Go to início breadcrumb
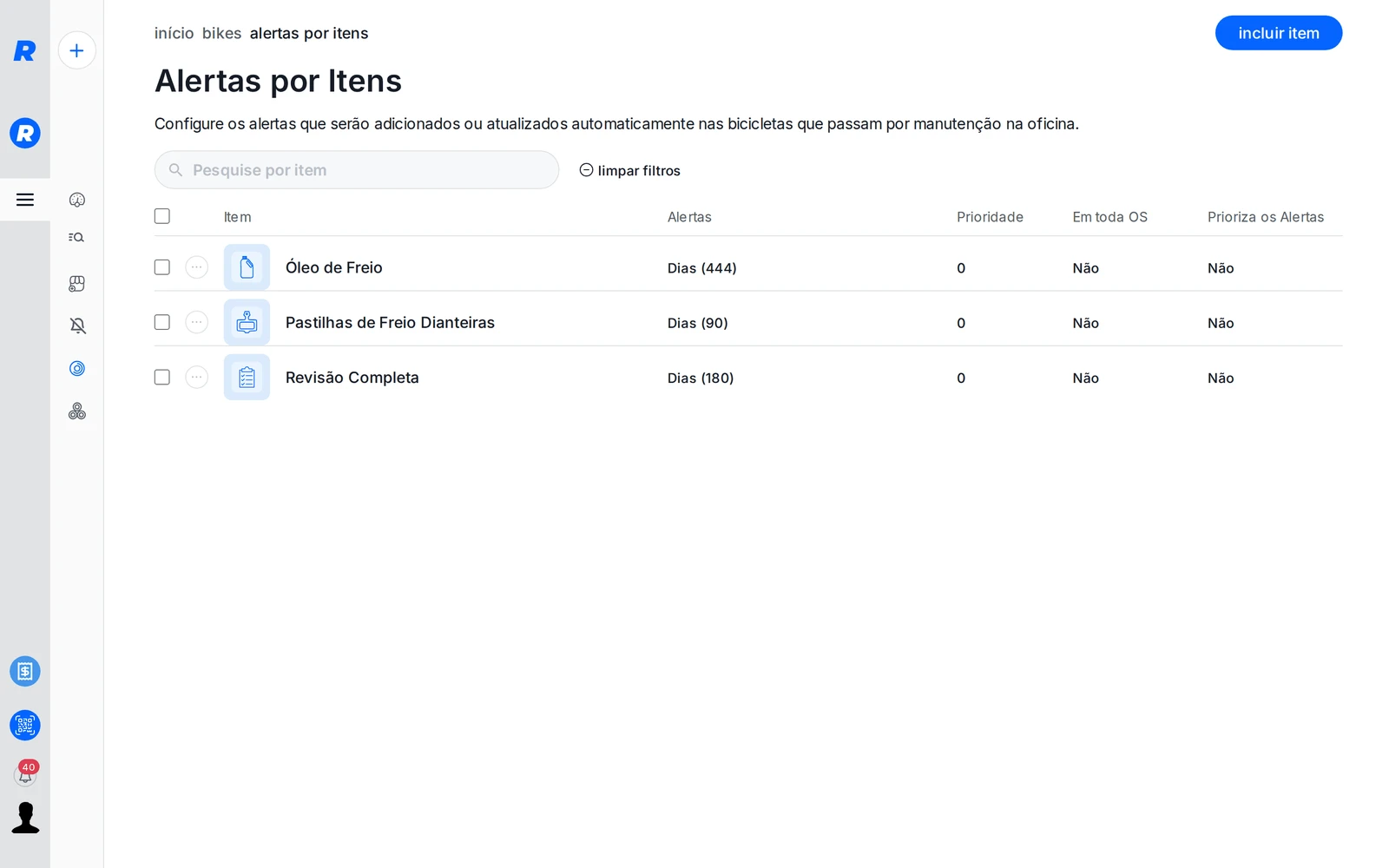The image size is (1389, 868). coord(174,33)
